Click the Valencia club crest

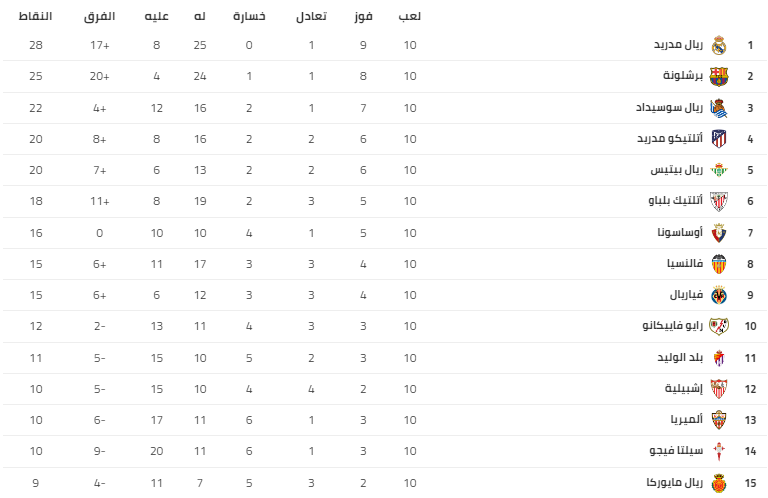pos(718,263)
